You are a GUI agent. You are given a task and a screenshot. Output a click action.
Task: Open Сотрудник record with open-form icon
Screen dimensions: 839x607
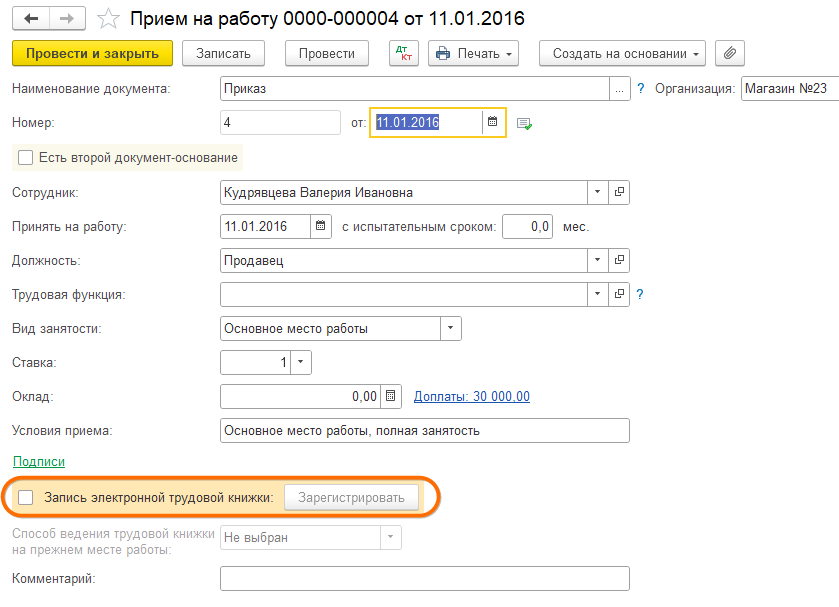click(x=619, y=192)
